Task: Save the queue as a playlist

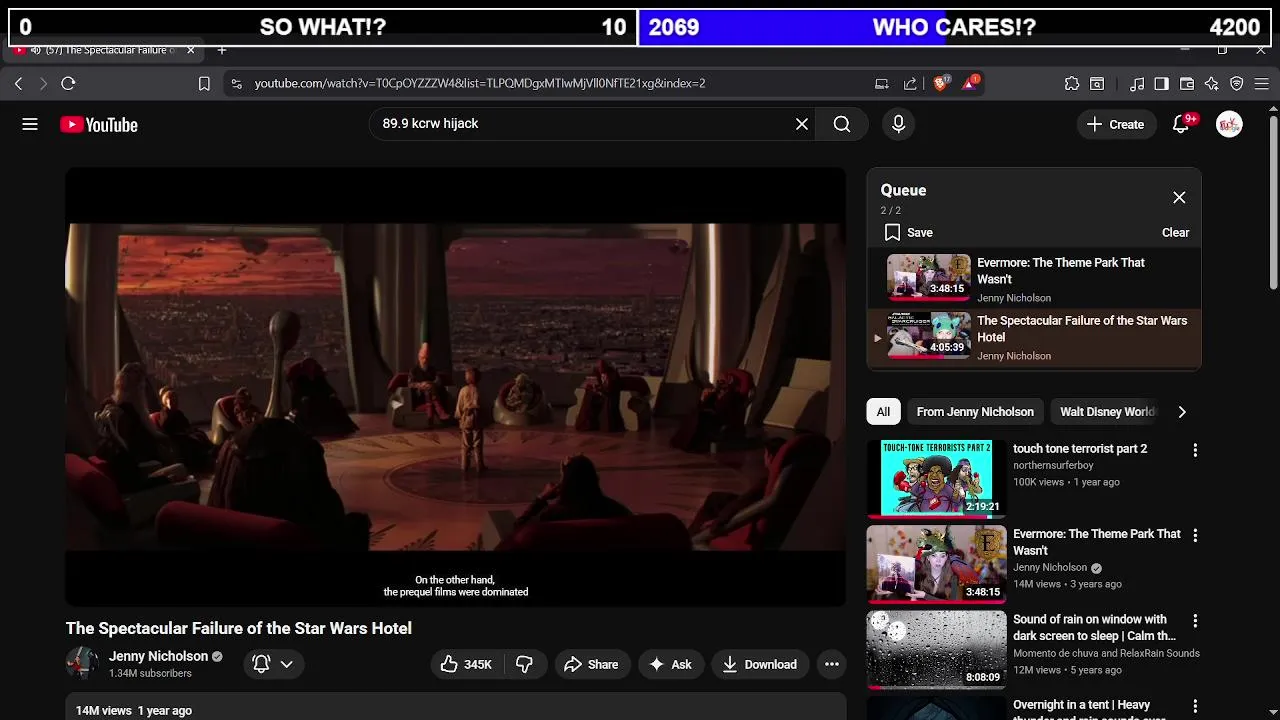Action: point(909,233)
